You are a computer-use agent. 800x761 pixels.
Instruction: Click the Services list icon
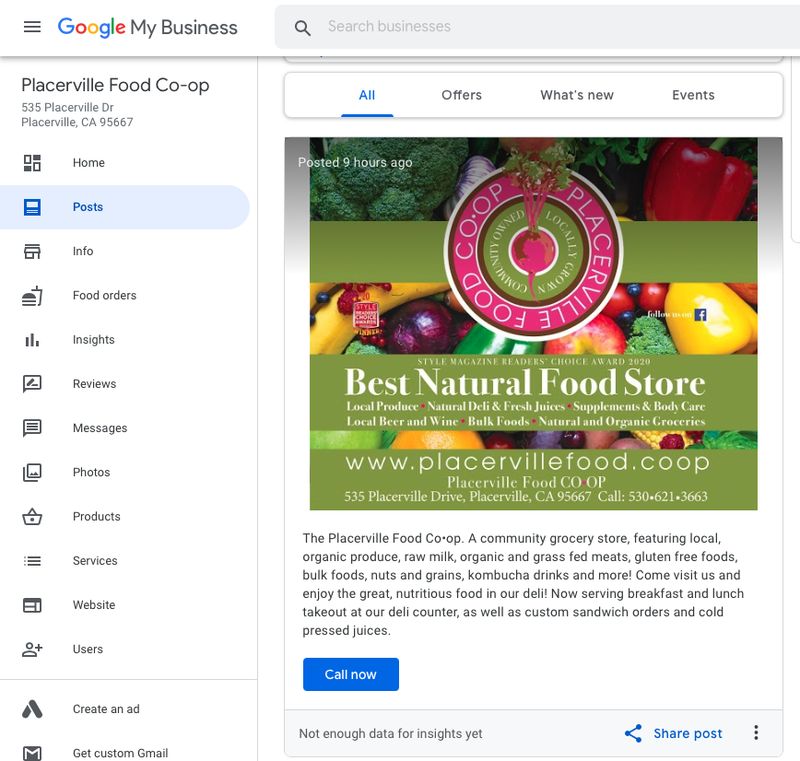[32, 561]
